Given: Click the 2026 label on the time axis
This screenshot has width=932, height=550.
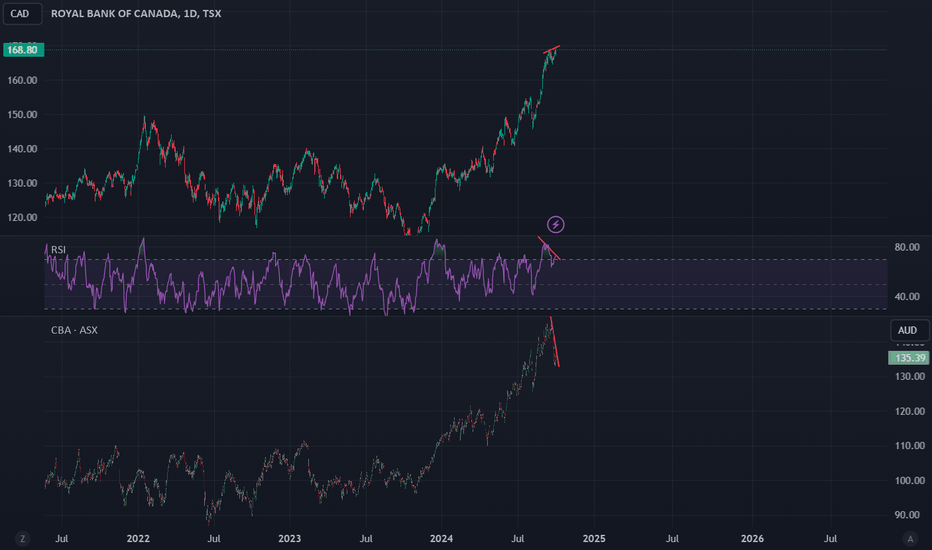Looking at the screenshot, I should pyautogui.click(x=752, y=539).
